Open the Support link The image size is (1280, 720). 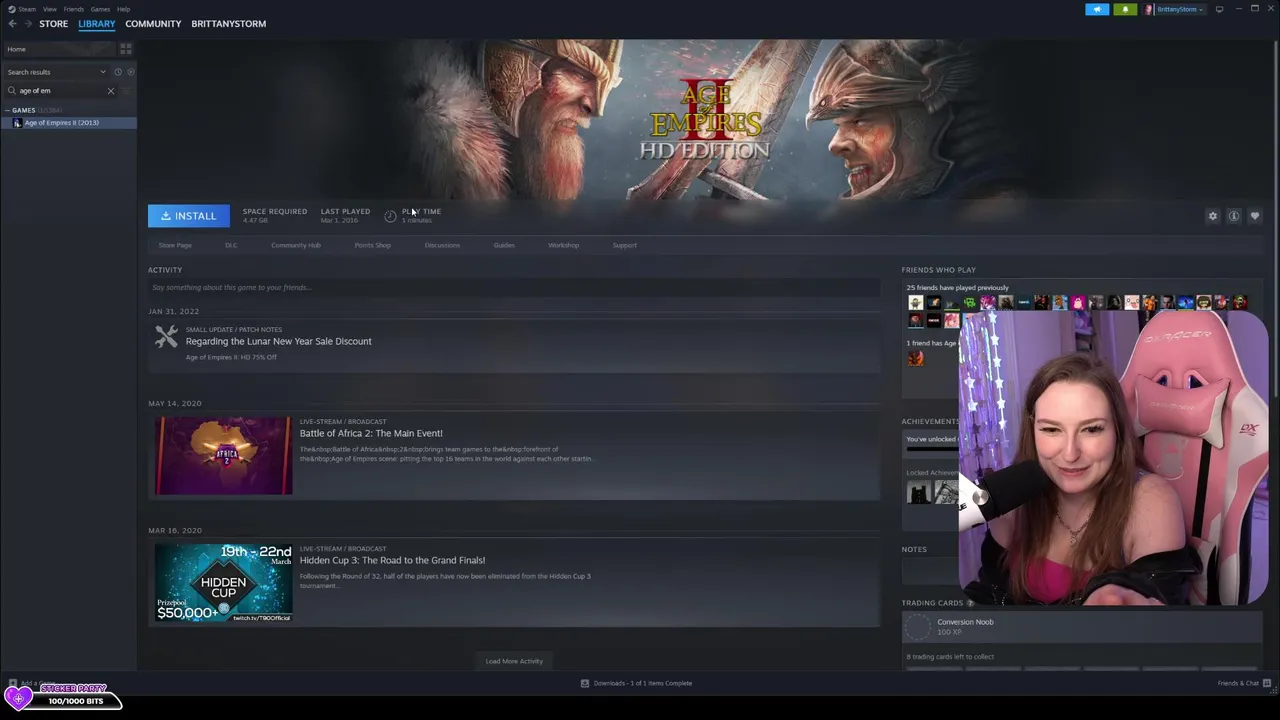[624, 245]
